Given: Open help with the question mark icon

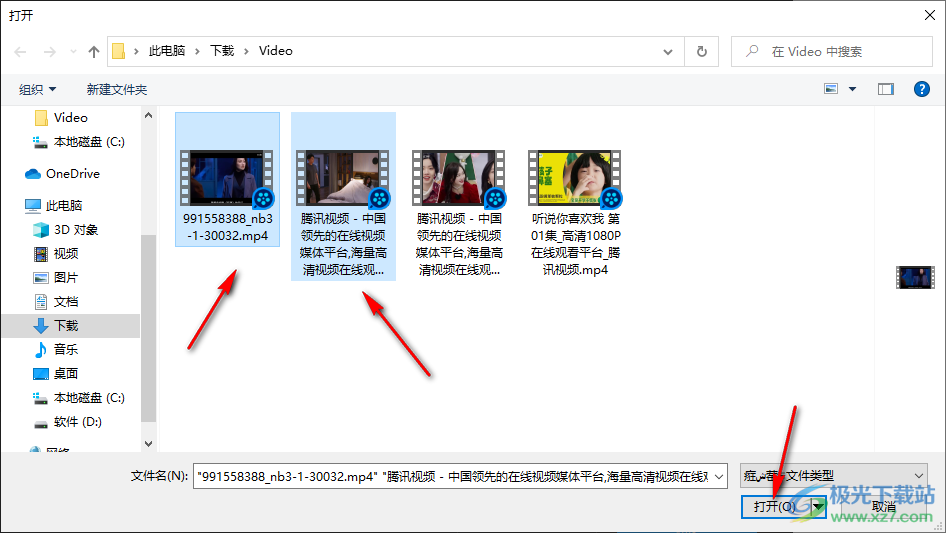Looking at the screenshot, I should click(921, 89).
